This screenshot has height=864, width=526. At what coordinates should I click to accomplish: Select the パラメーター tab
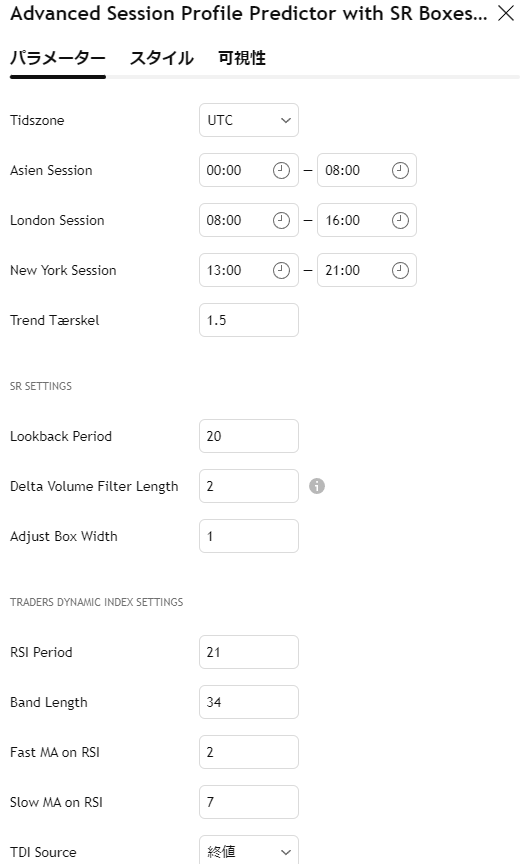(58, 58)
